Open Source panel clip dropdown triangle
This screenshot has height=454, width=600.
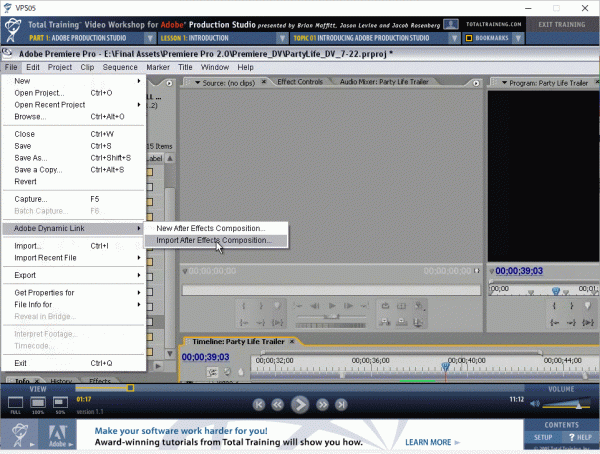(x=197, y=83)
